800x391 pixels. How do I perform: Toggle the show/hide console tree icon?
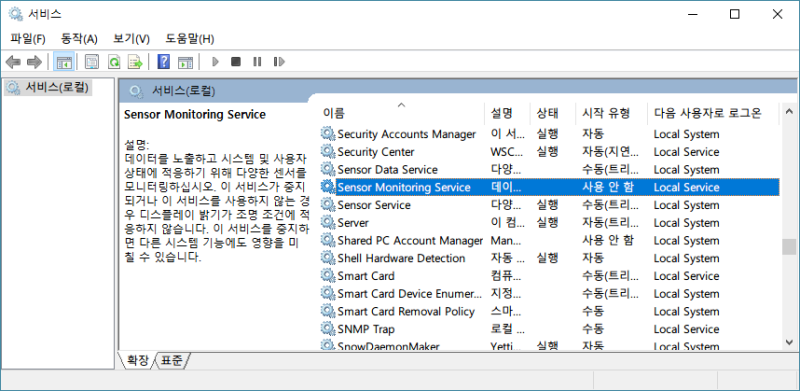coord(64,62)
